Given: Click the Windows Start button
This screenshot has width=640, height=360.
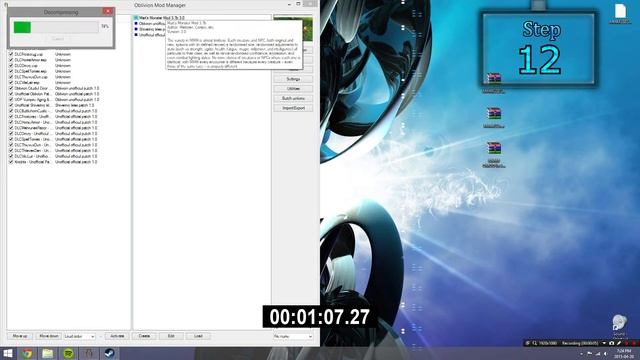Looking at the screenshot, I should pos(8,353).
